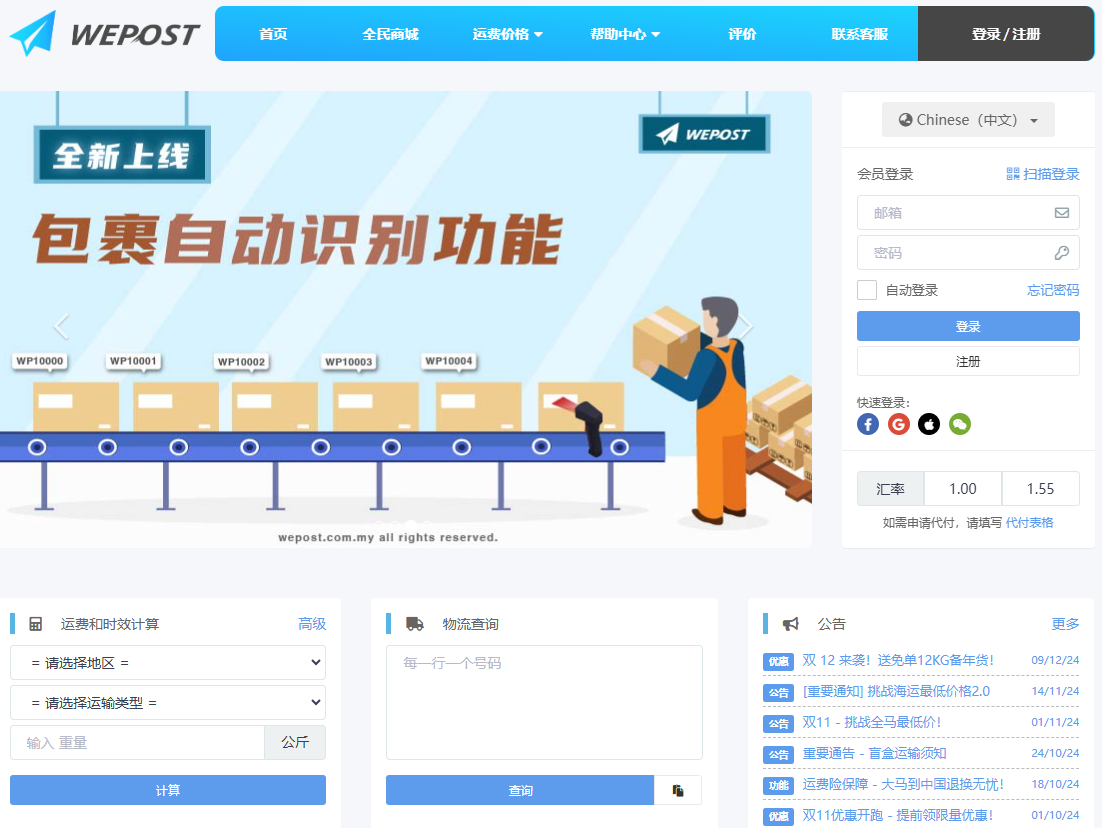The image size is (1102, 828).
Task: Go to previous banner slide arrow
Action: coord(62,327)
